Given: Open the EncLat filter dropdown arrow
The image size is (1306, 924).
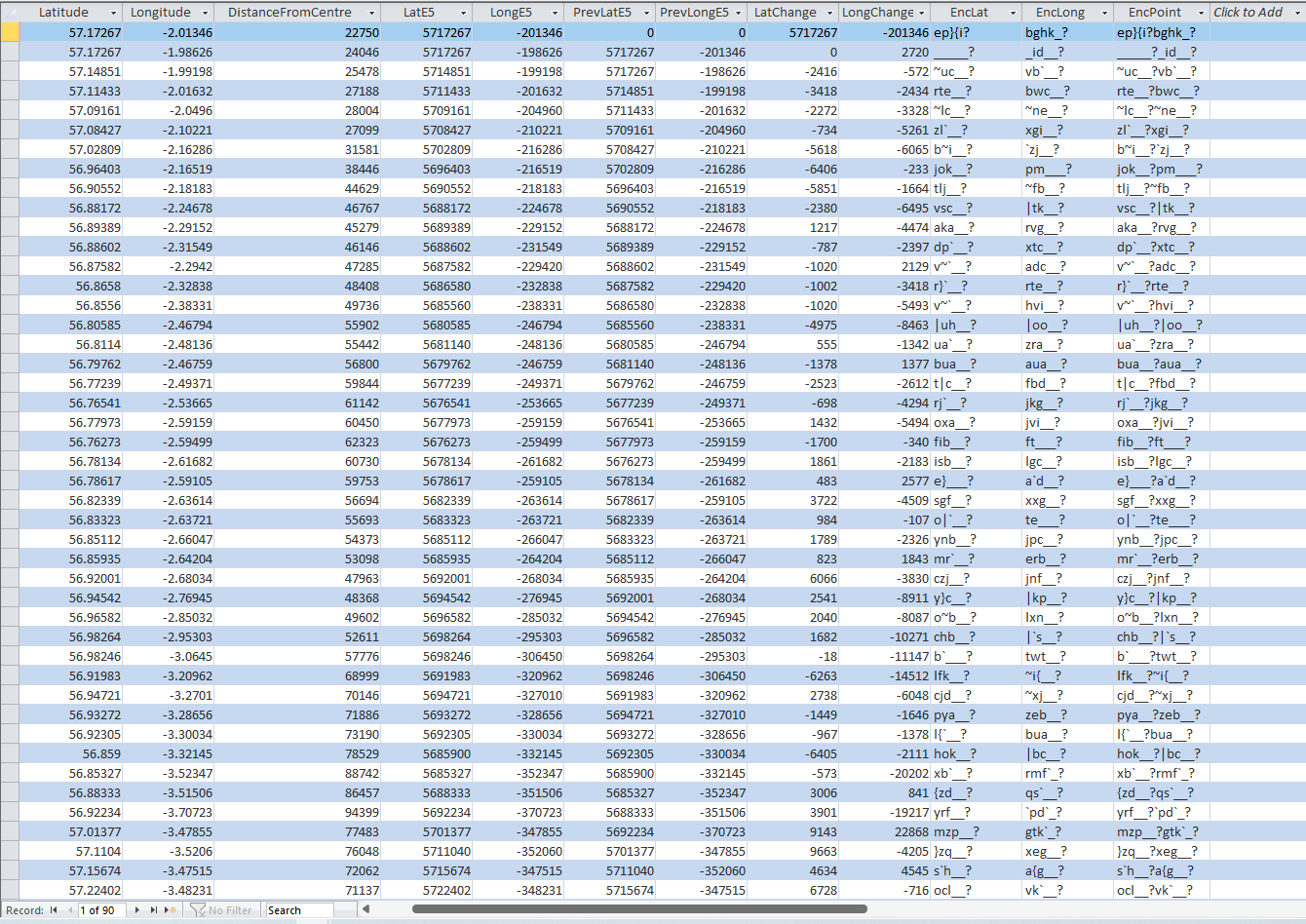Looking at the screenshot, I should (x=1014, y=13).
